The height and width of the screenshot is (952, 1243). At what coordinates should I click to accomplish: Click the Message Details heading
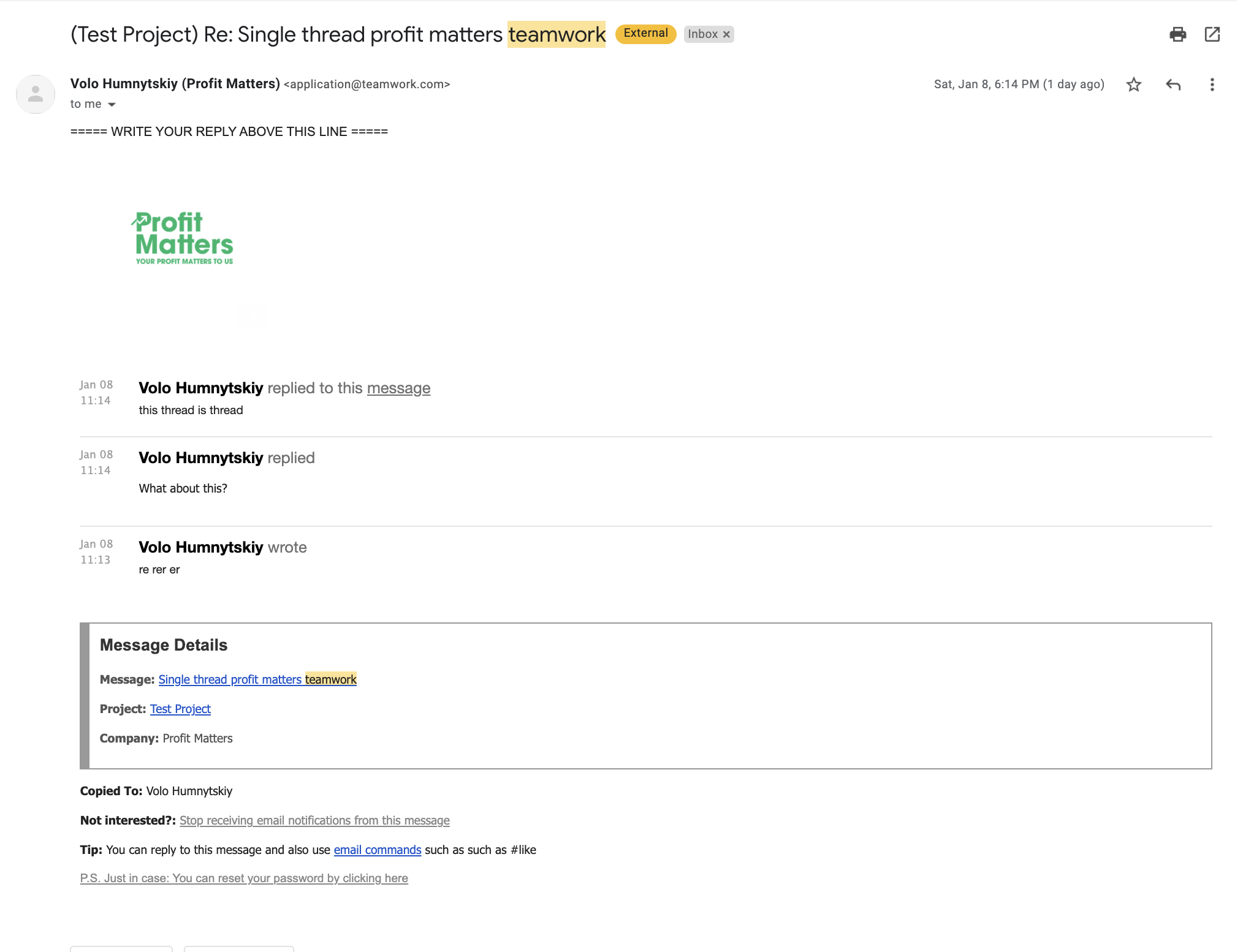[x=164, y=645]
